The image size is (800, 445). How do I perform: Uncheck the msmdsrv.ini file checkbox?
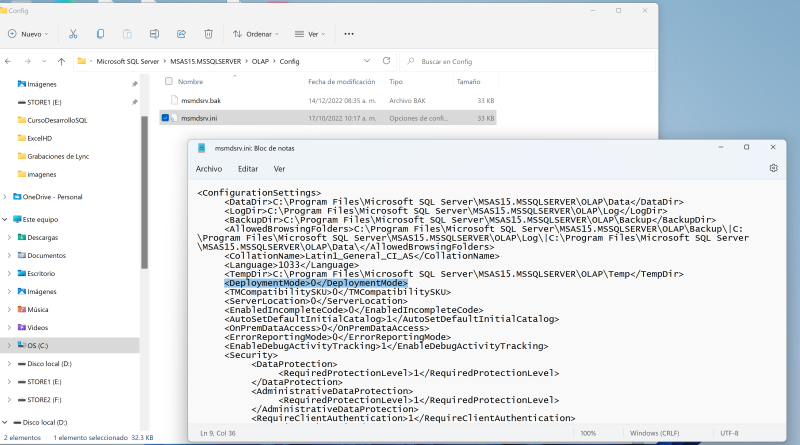pos(166,118)
